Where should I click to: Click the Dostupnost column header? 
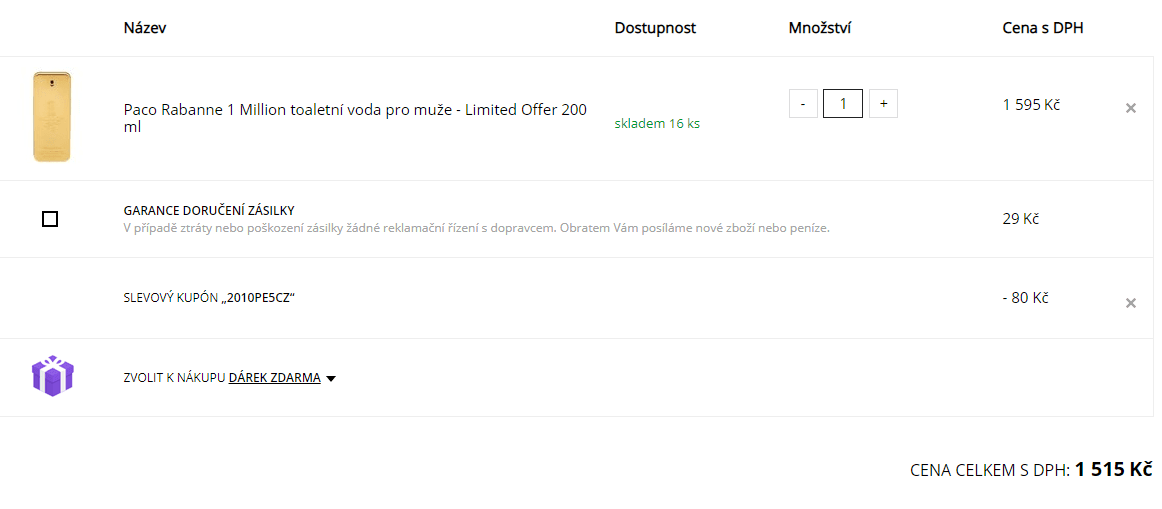pos(655,28)
